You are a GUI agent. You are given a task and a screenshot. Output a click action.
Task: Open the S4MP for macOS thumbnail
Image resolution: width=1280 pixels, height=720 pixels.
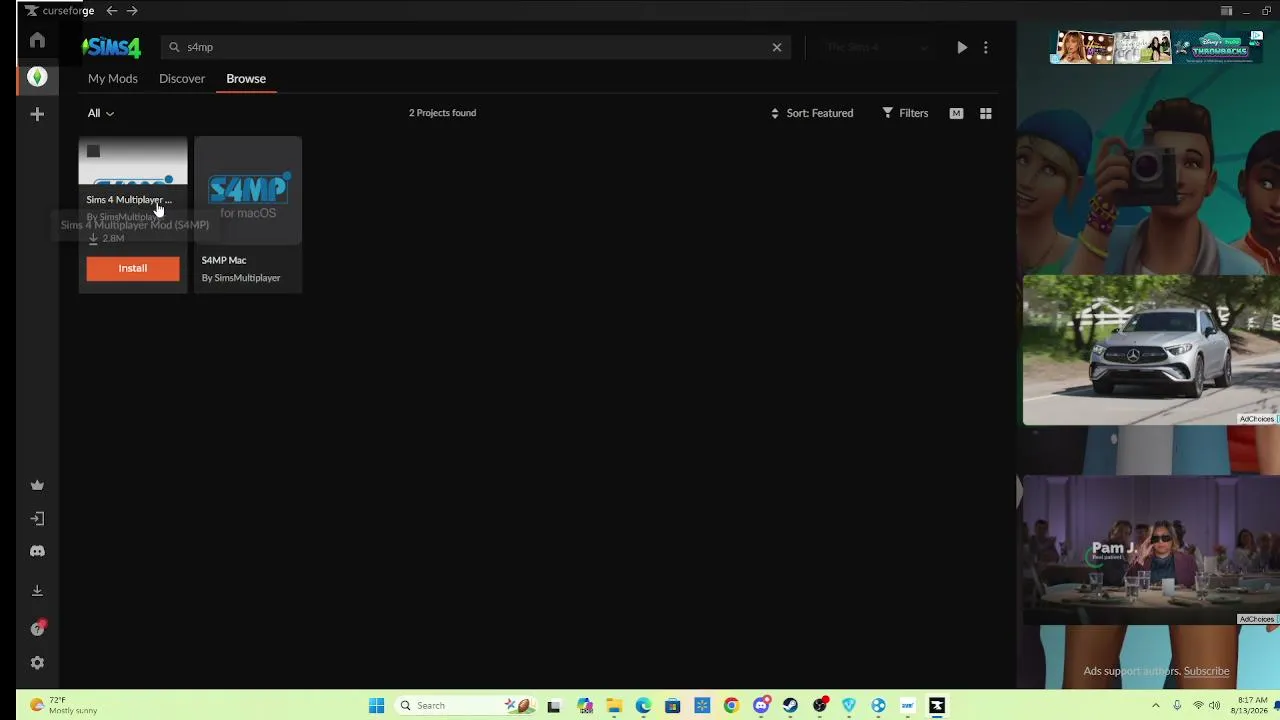coord(248,190)
